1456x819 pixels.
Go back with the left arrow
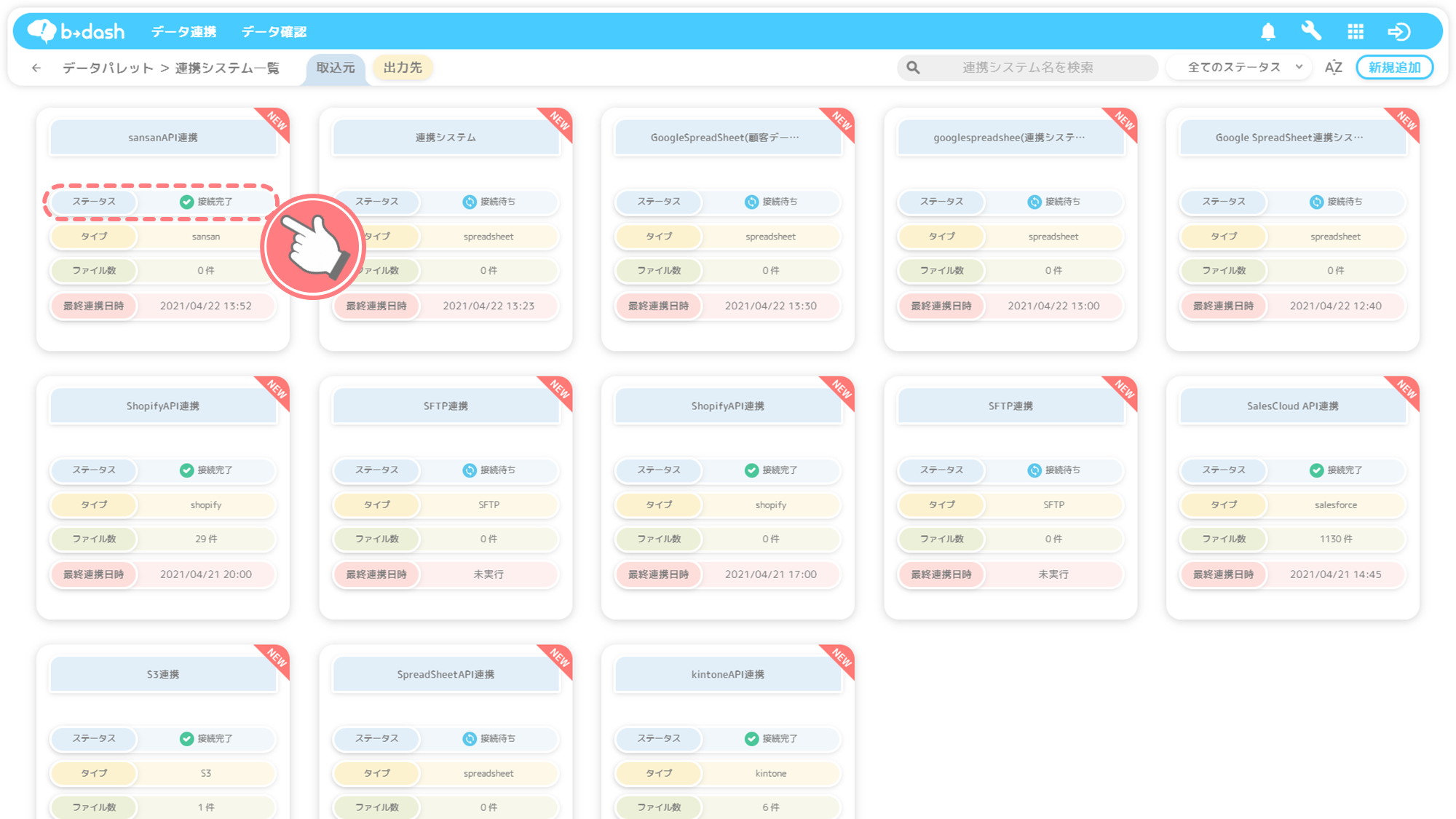(x=36, y=68)
